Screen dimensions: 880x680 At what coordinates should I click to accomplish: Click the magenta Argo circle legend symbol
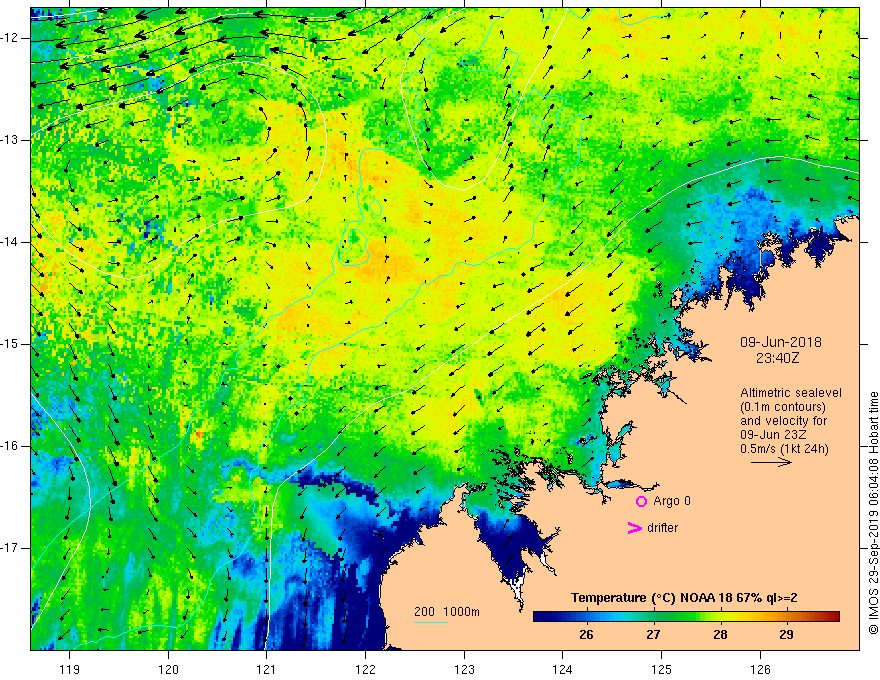[x=641, y=502]
